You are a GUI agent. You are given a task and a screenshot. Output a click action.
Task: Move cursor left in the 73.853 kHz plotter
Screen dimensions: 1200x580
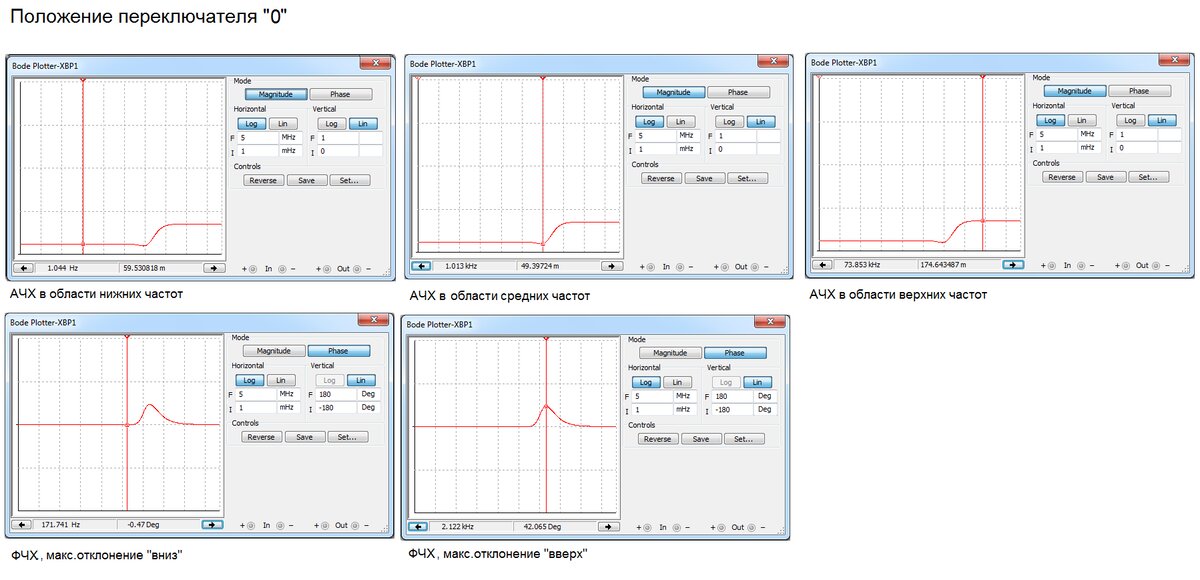pyautogui.click(x=823, y=265)
